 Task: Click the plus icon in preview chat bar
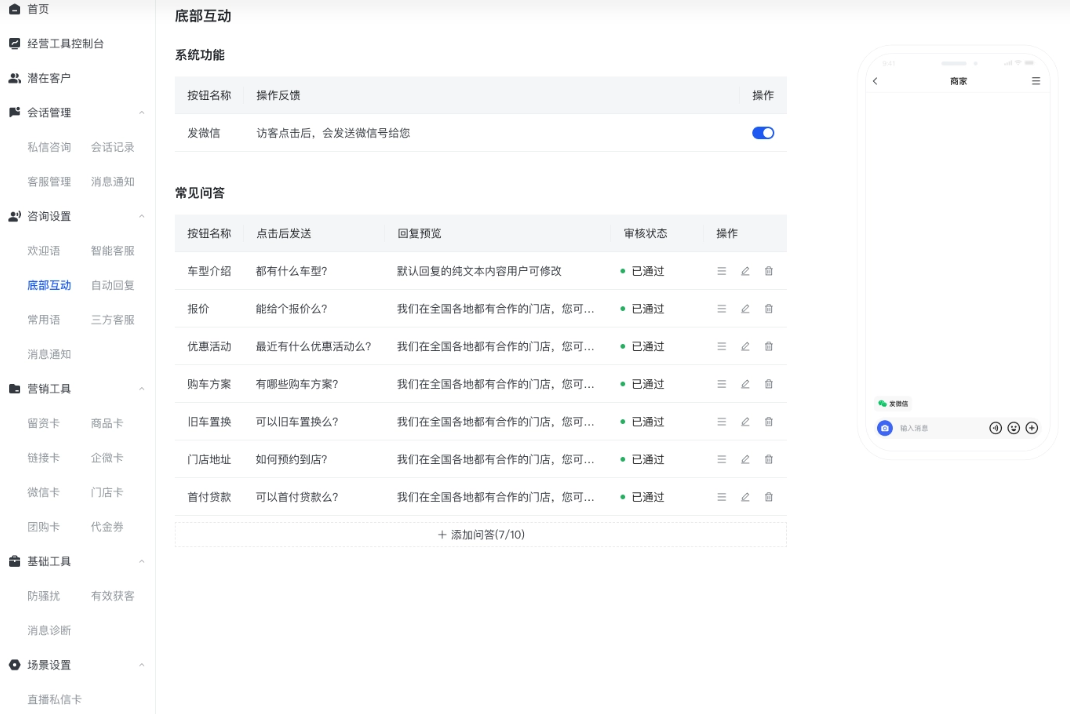point(1031,428)
